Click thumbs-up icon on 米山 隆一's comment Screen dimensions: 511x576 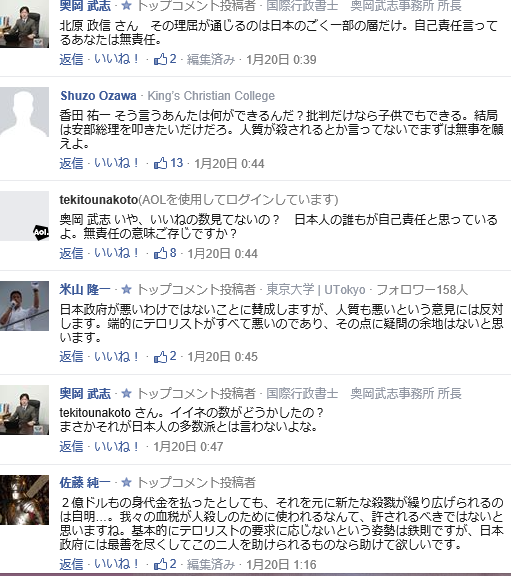pyautogui.click(x=161, y=356)
